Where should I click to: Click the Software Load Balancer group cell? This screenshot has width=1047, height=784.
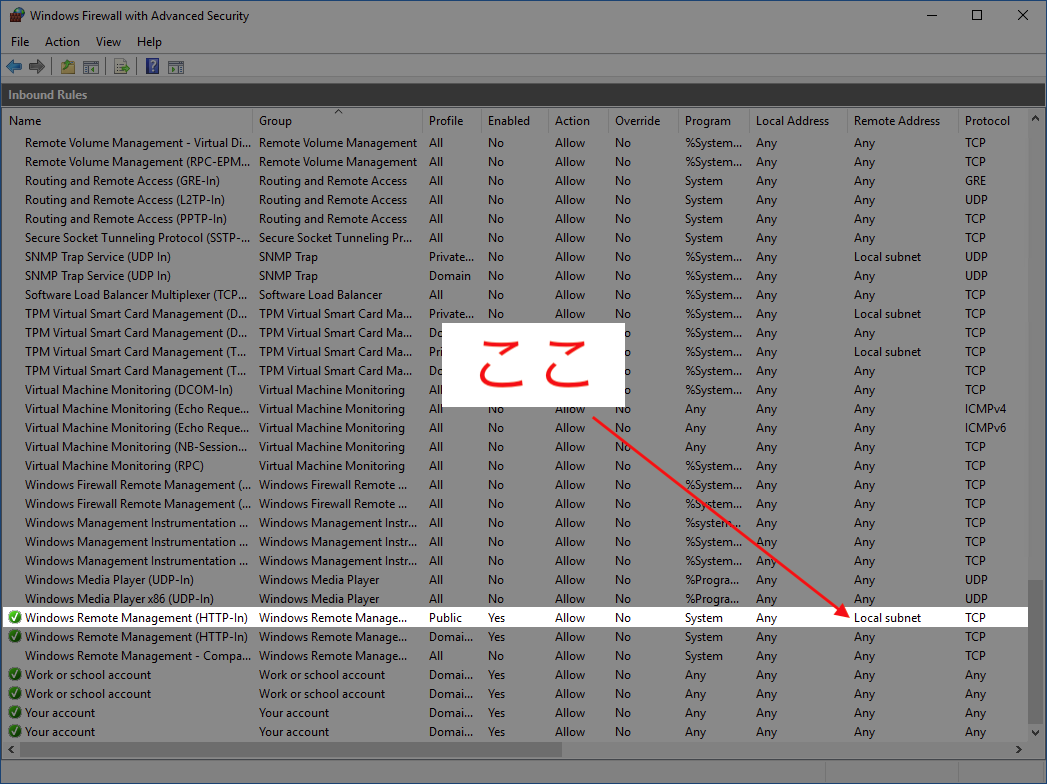click(x=321, y=295)
